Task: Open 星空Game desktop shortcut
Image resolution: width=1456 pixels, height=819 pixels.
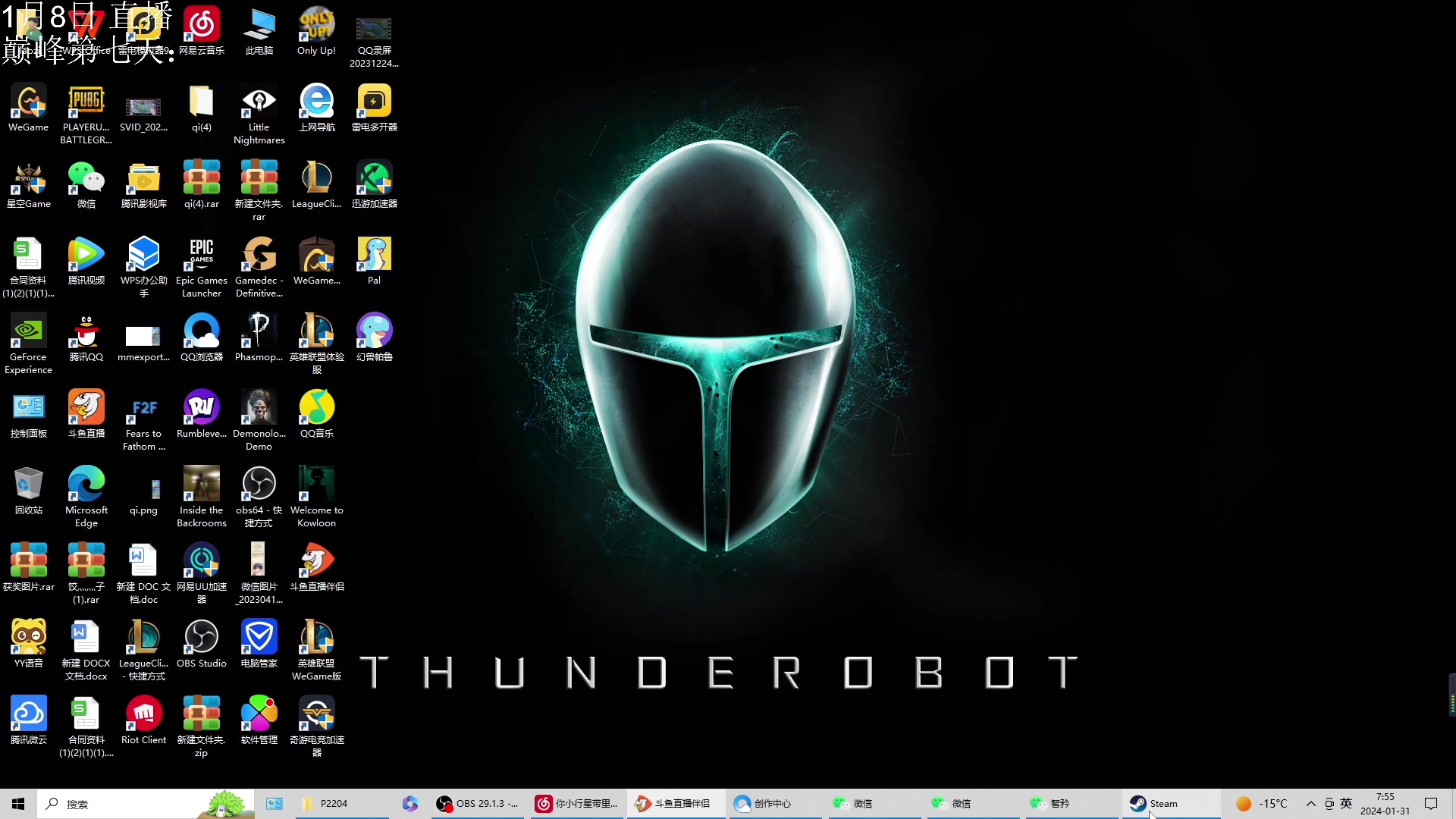Action: tap(29, 185)
